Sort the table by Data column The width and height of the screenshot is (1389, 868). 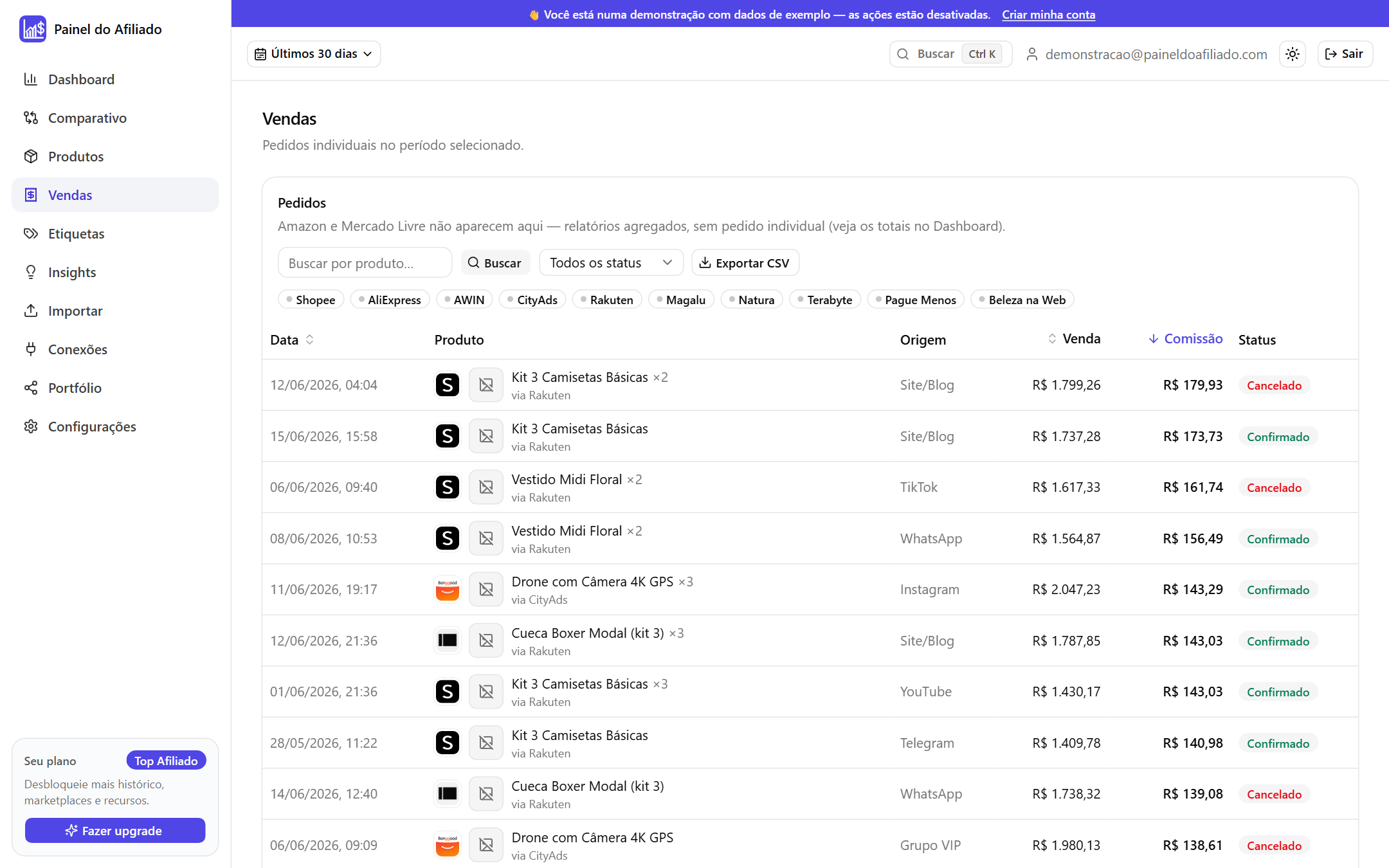coord(292,339)
